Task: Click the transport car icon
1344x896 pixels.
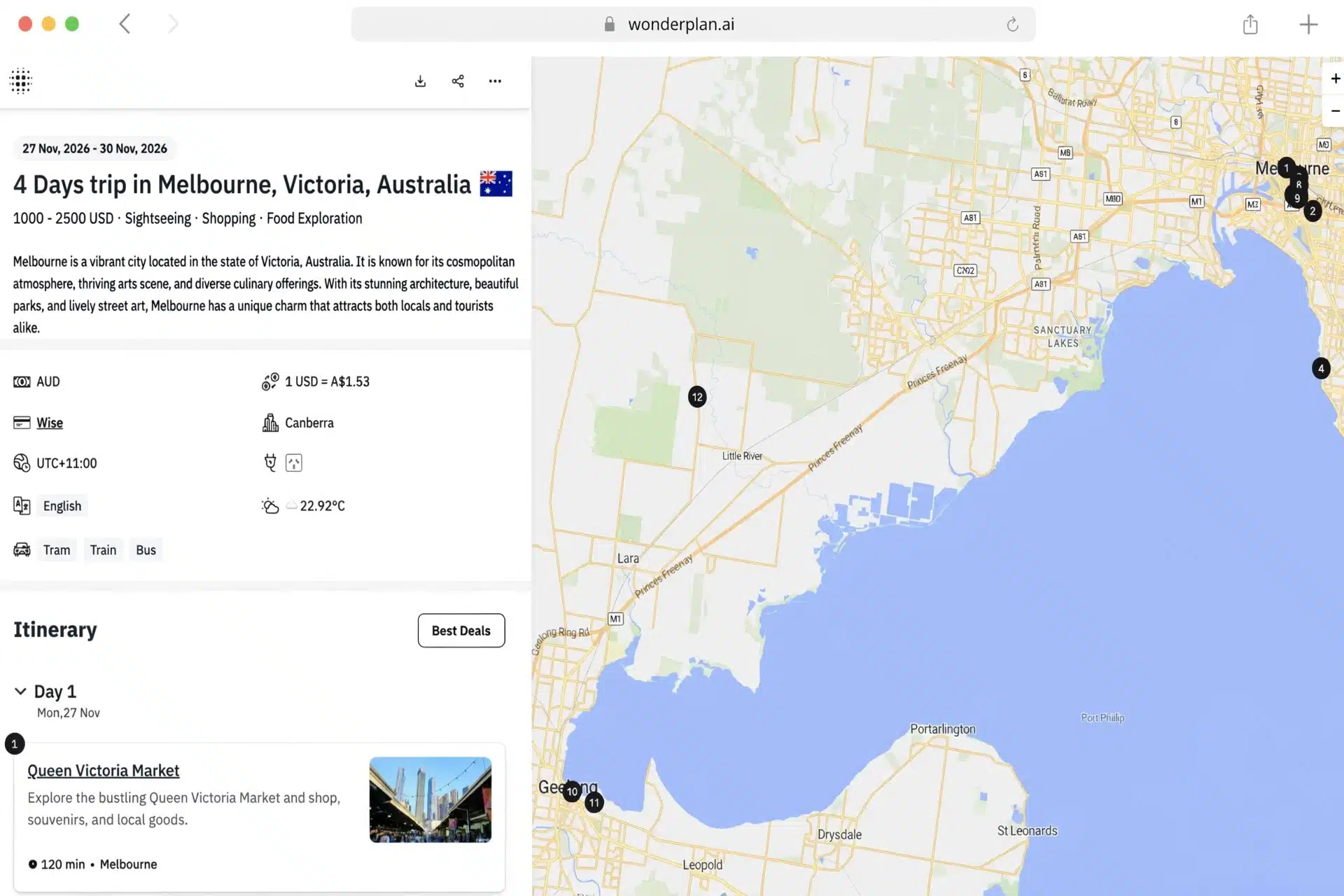Action: [x=22, y=549]
